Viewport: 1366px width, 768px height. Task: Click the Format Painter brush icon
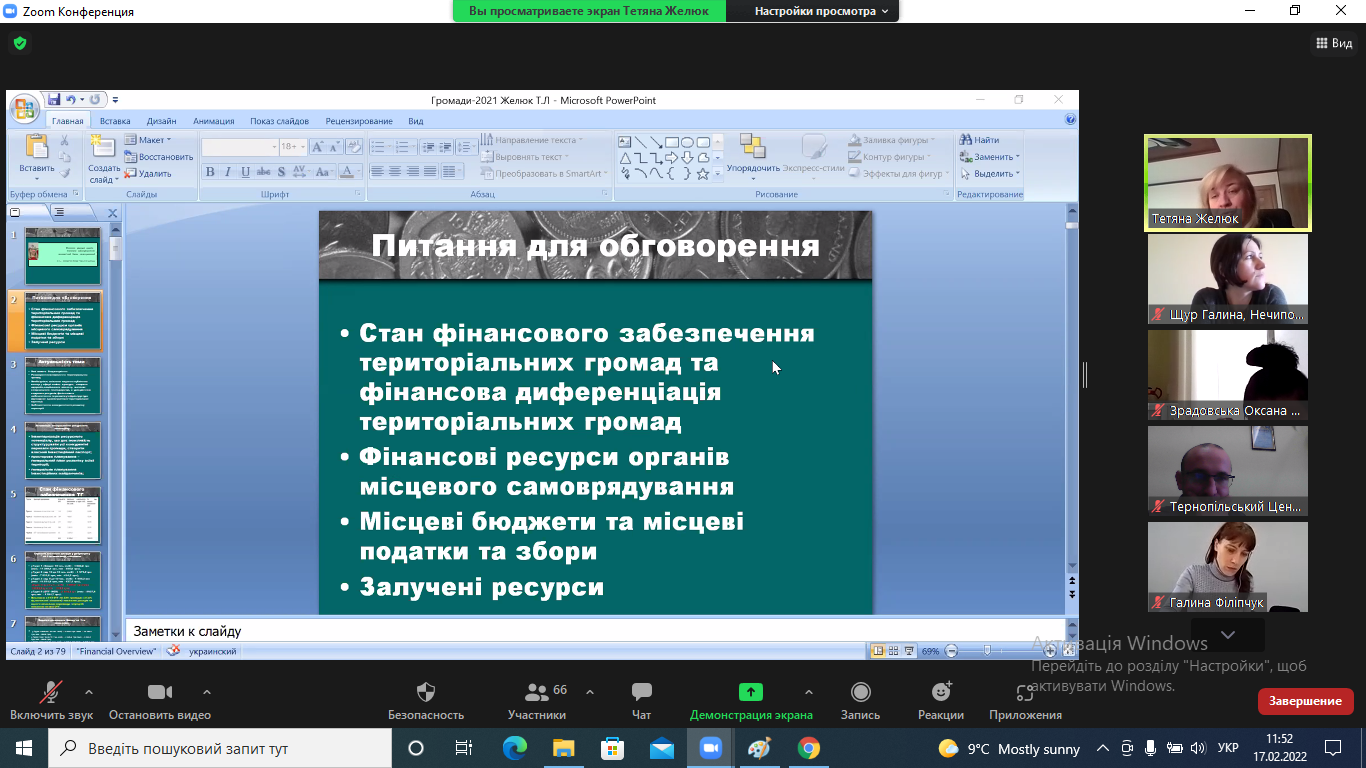tap(65, 173)
